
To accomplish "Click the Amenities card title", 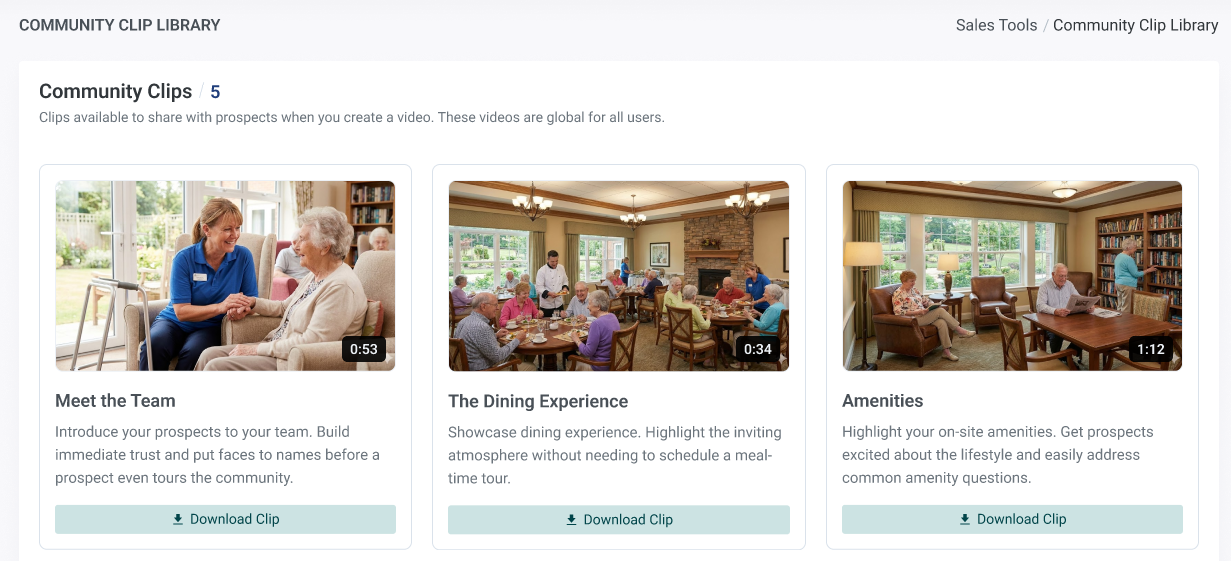I will (882, 401).
